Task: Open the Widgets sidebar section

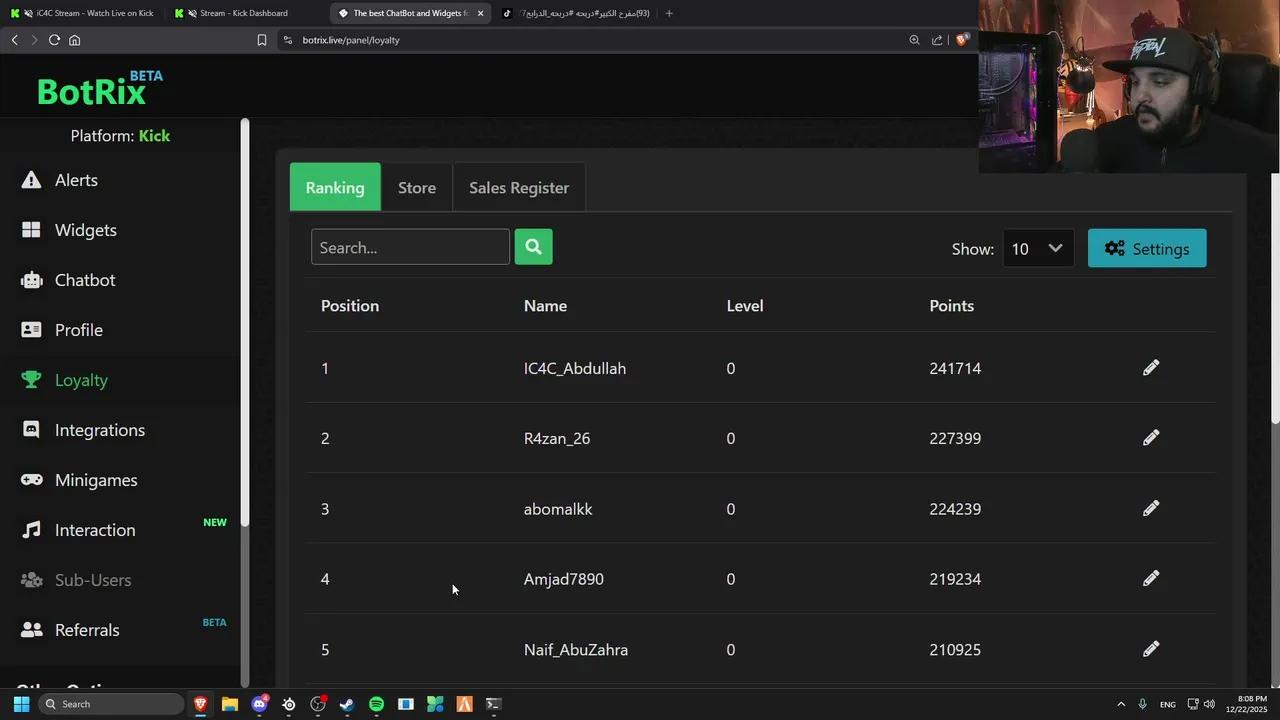Action: click(85, 230)
